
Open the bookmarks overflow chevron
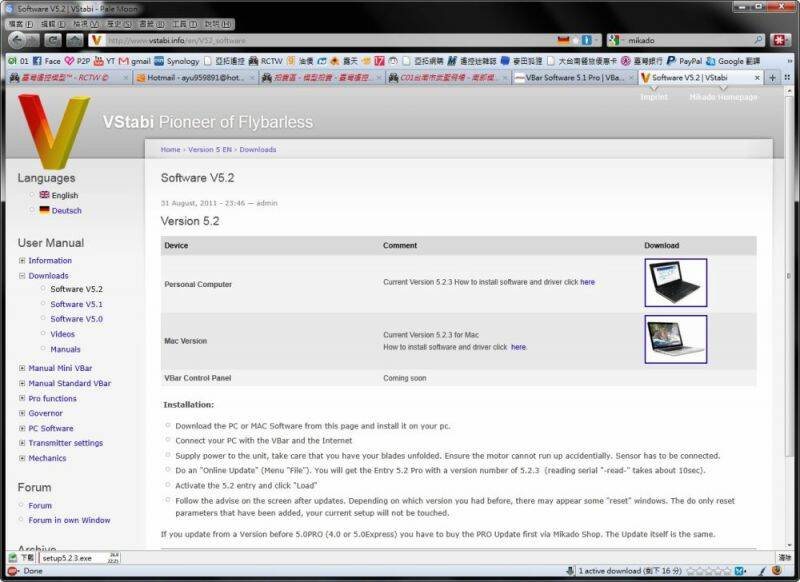tap(789, 61)
